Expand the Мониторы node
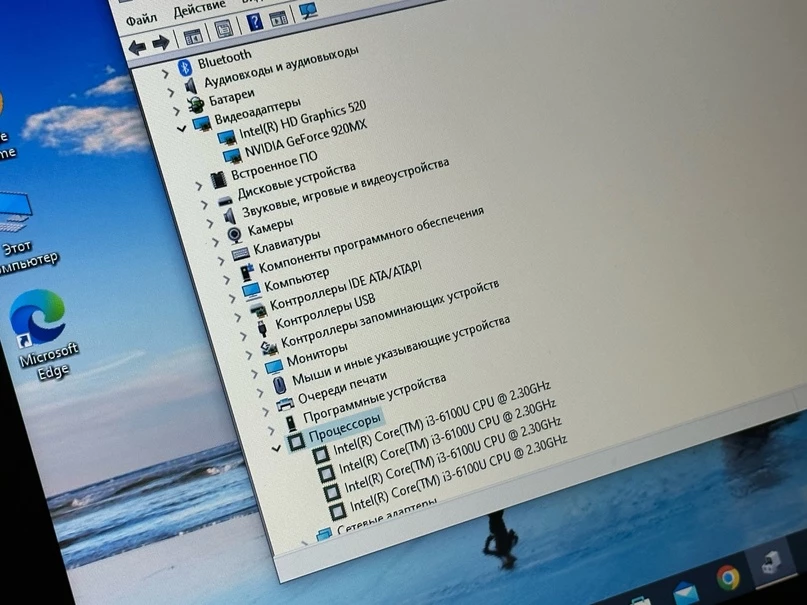 click(255, 374)
